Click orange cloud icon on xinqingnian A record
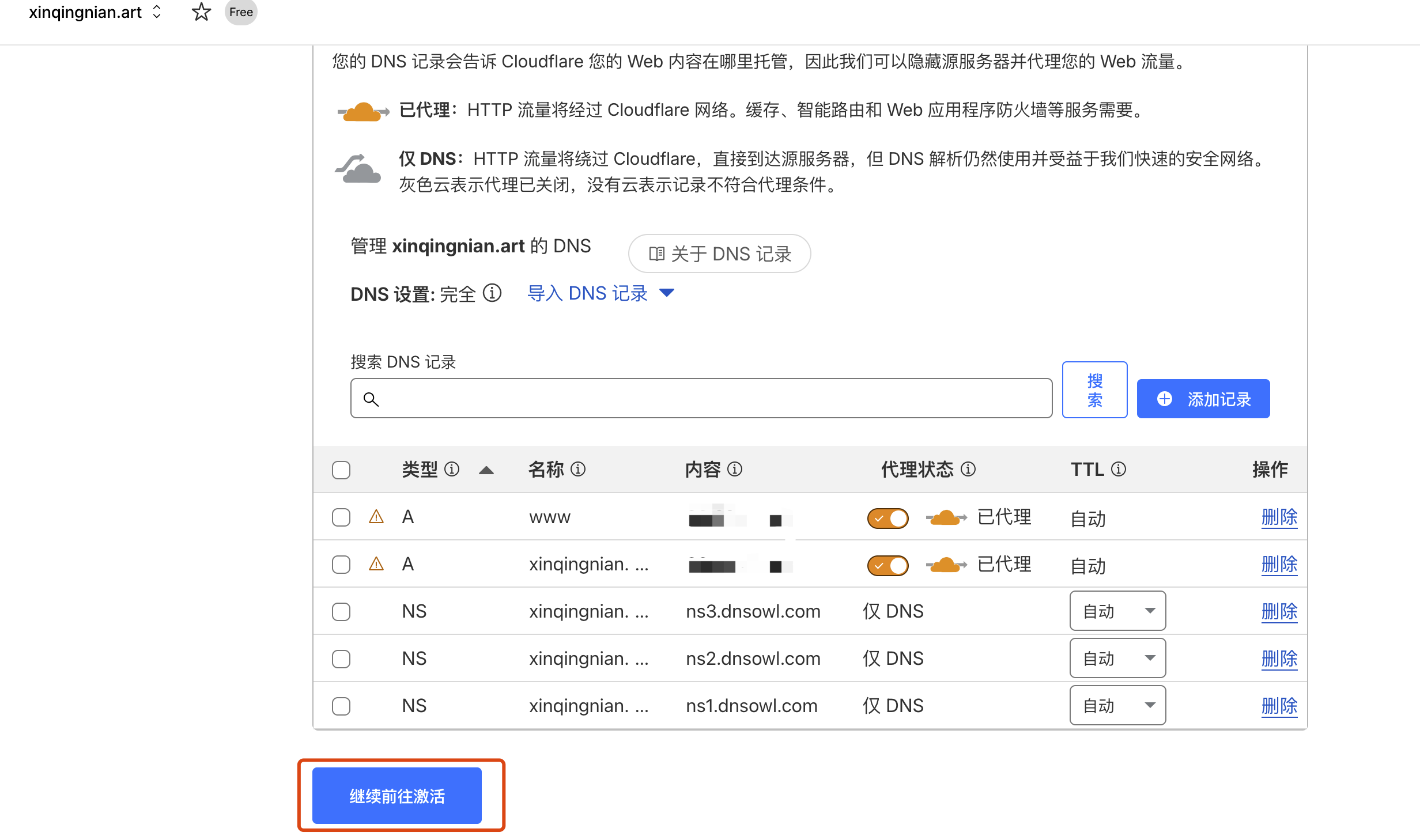The height and width of the screenshot is (840, 1420). (946, 565)
